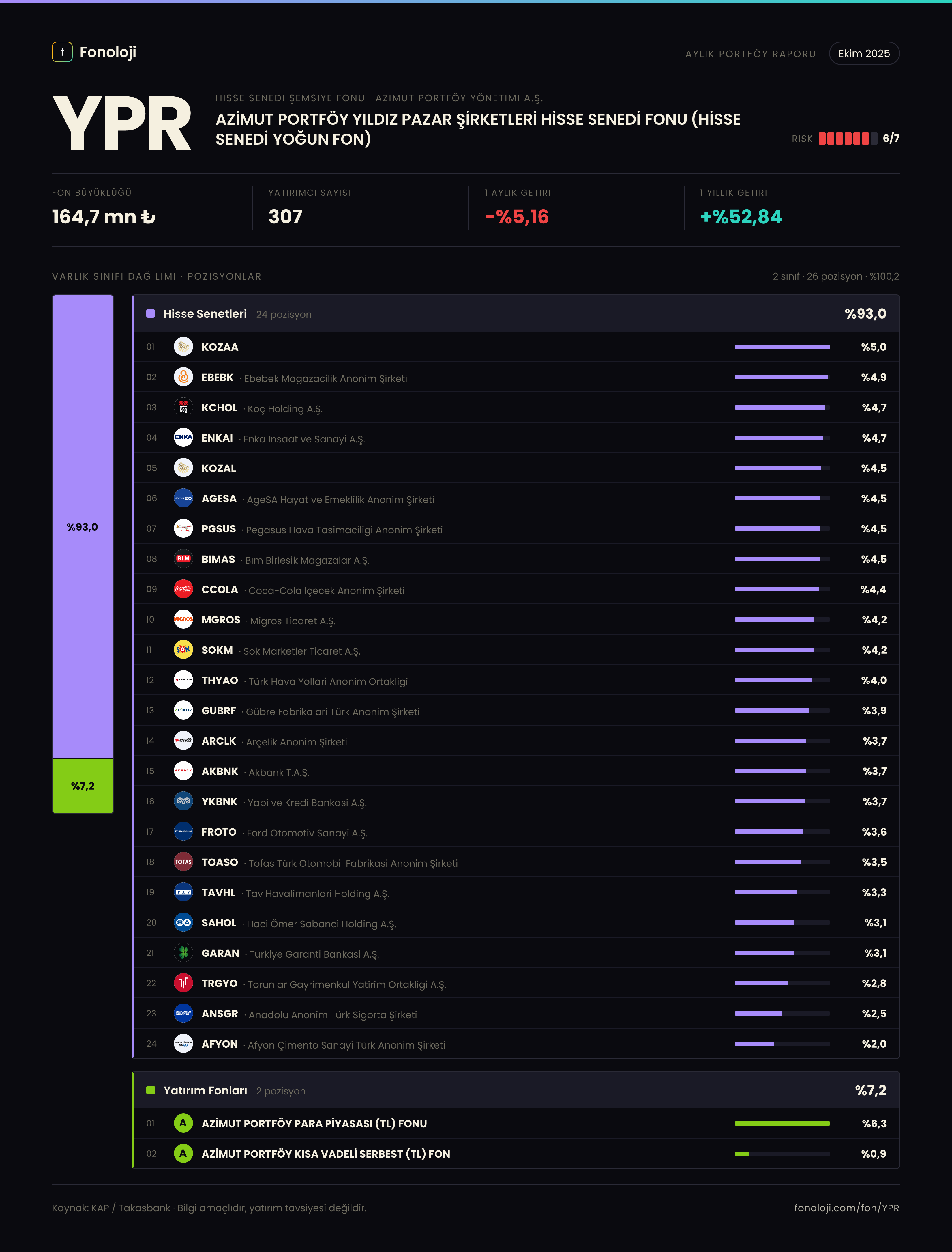
Task: Click the SOKM Şok logo
Action: (x=183, y=650)
